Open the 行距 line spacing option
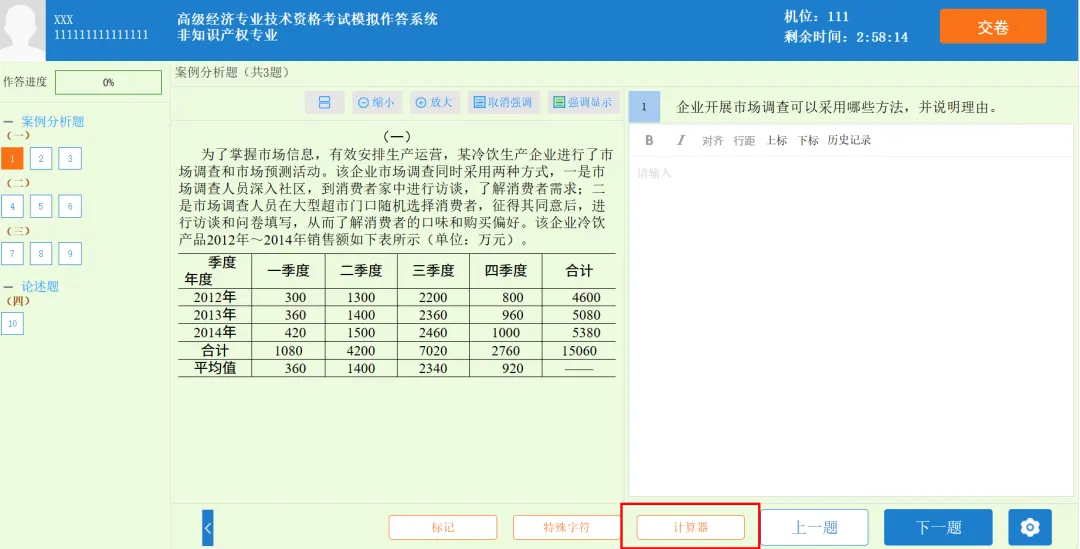 pyautogui.click(x=744, y=141)
